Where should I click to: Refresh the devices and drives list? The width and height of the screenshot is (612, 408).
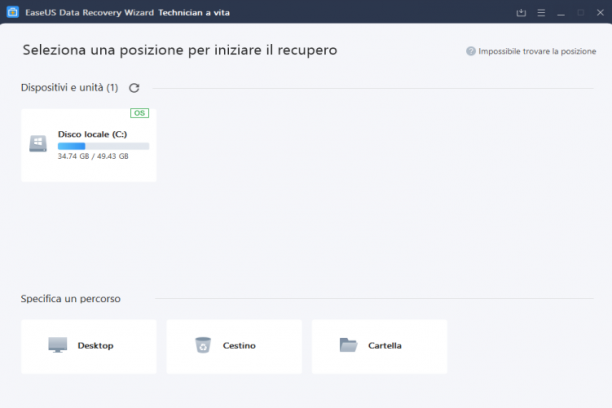tap(134, 88)
